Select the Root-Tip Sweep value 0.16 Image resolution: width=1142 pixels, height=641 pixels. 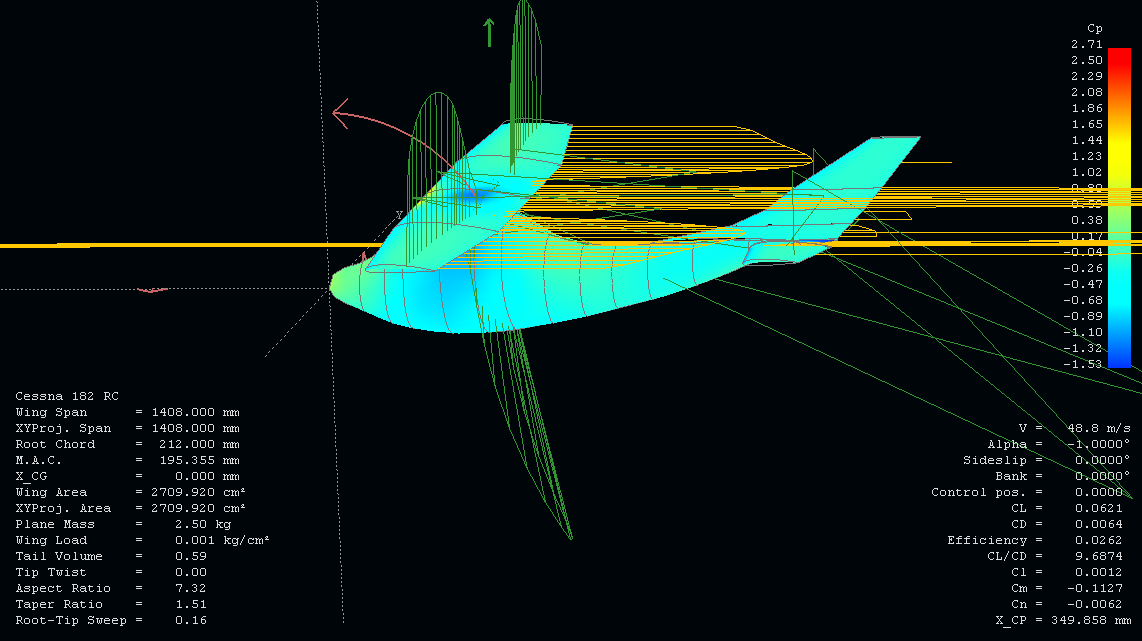[191, 621]
